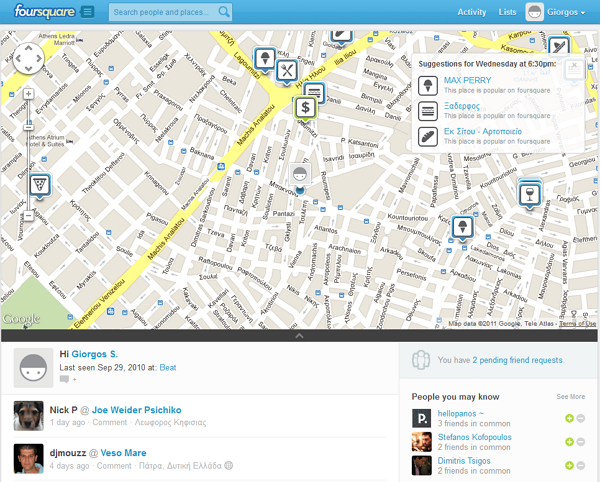Dismiss hellopanos with grey minus

(581, 418)
